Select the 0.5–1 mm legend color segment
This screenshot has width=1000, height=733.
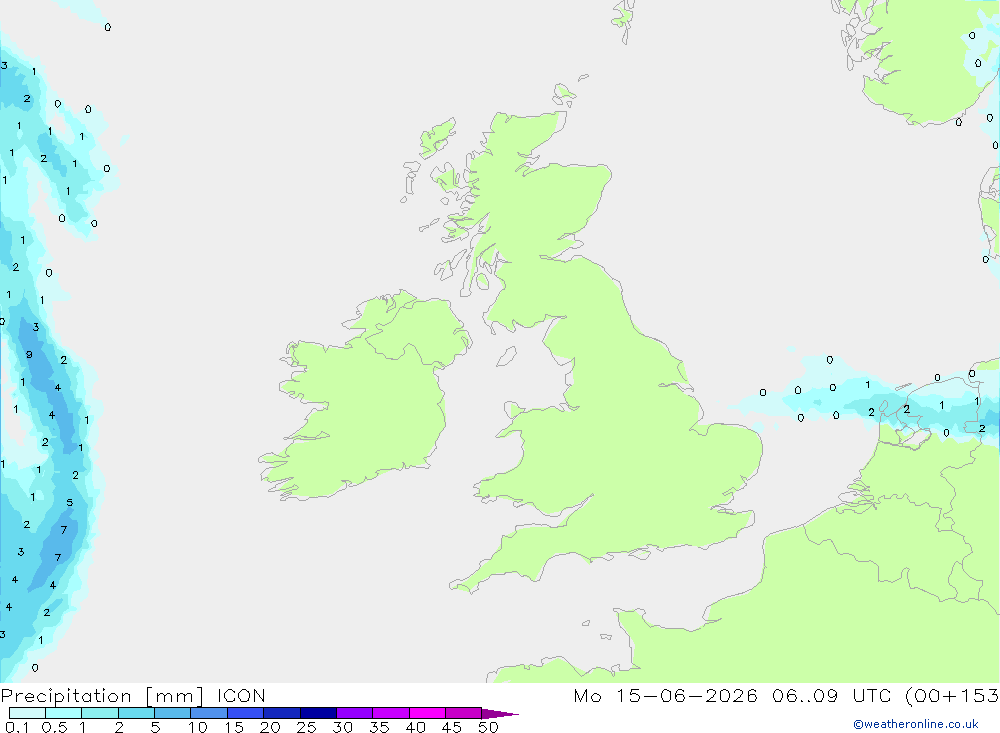point(63,713)
